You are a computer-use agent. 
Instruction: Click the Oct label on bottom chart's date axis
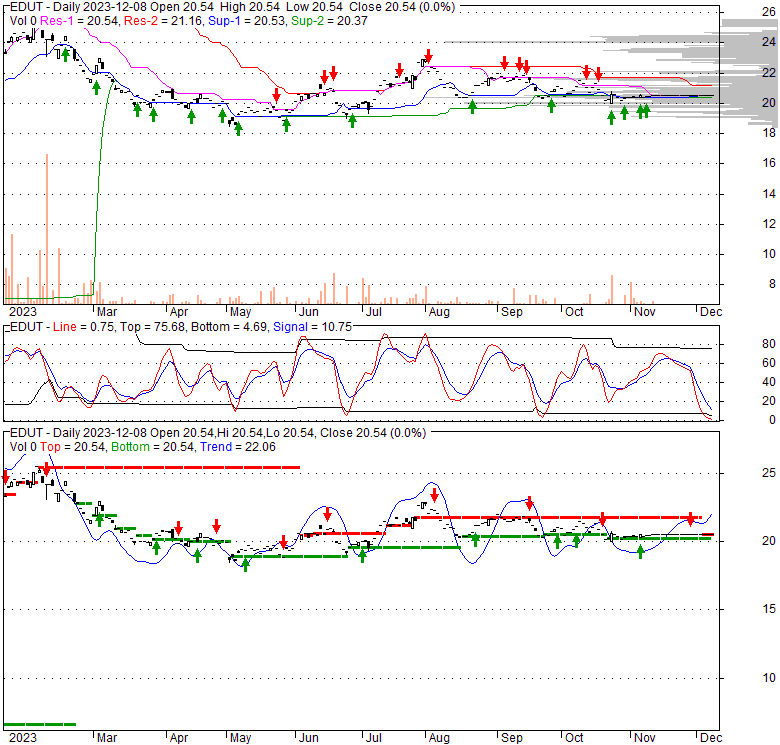[x=575, y=738]
